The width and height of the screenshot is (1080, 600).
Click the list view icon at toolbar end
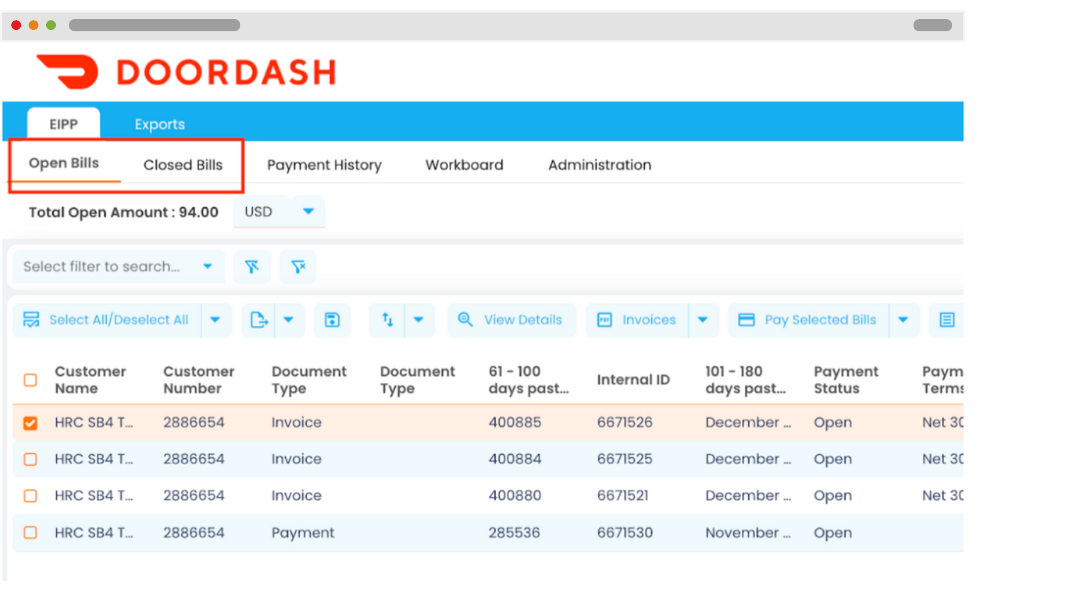[946, 320]
